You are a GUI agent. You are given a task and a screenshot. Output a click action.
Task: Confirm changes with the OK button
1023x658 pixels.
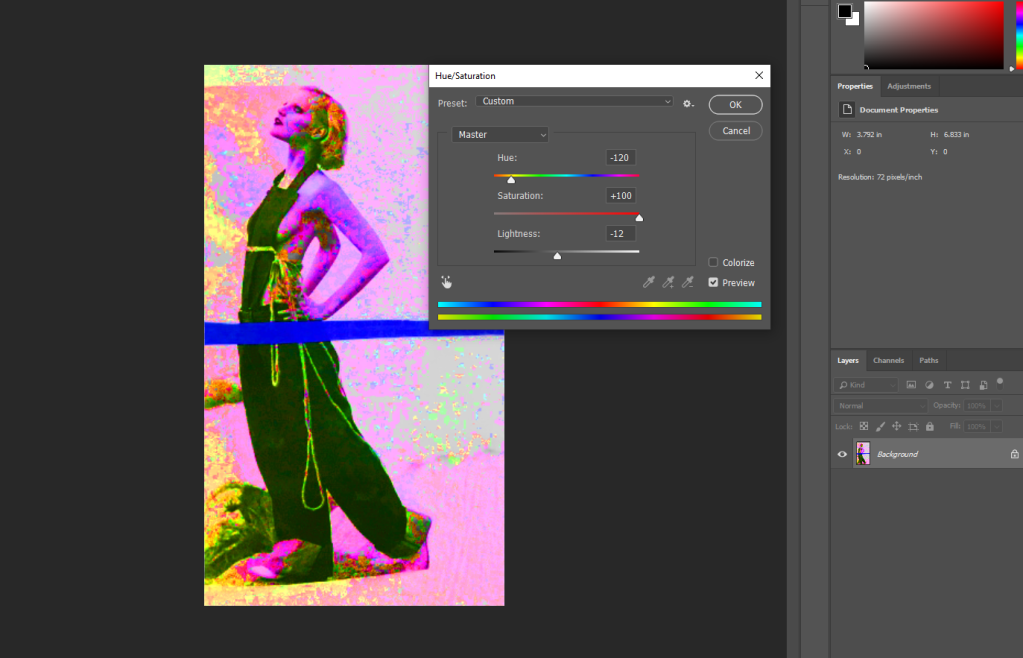tap(735, 105)
